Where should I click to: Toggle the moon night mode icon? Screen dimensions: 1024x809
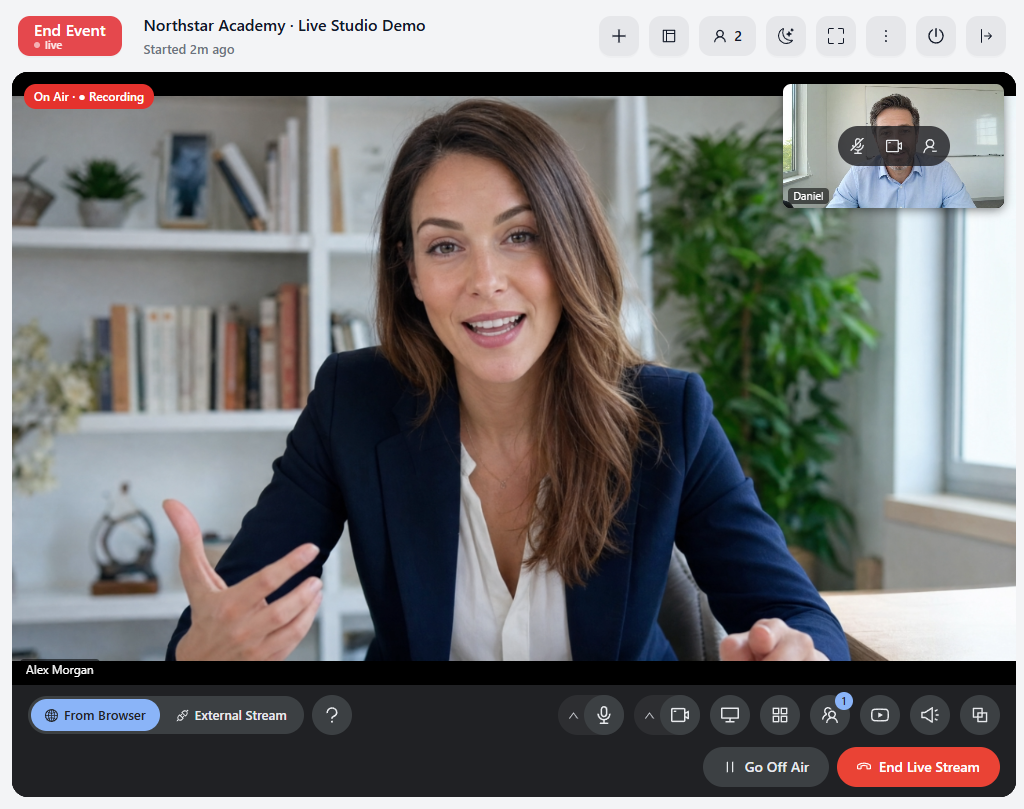tap(786, 36)
